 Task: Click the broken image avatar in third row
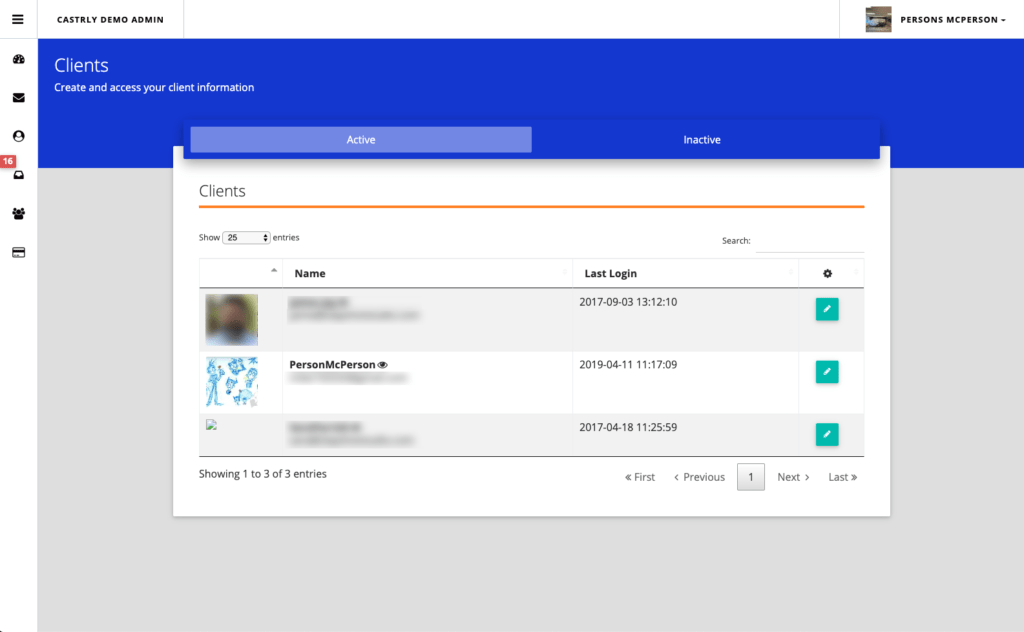click(x=211, y=424)
